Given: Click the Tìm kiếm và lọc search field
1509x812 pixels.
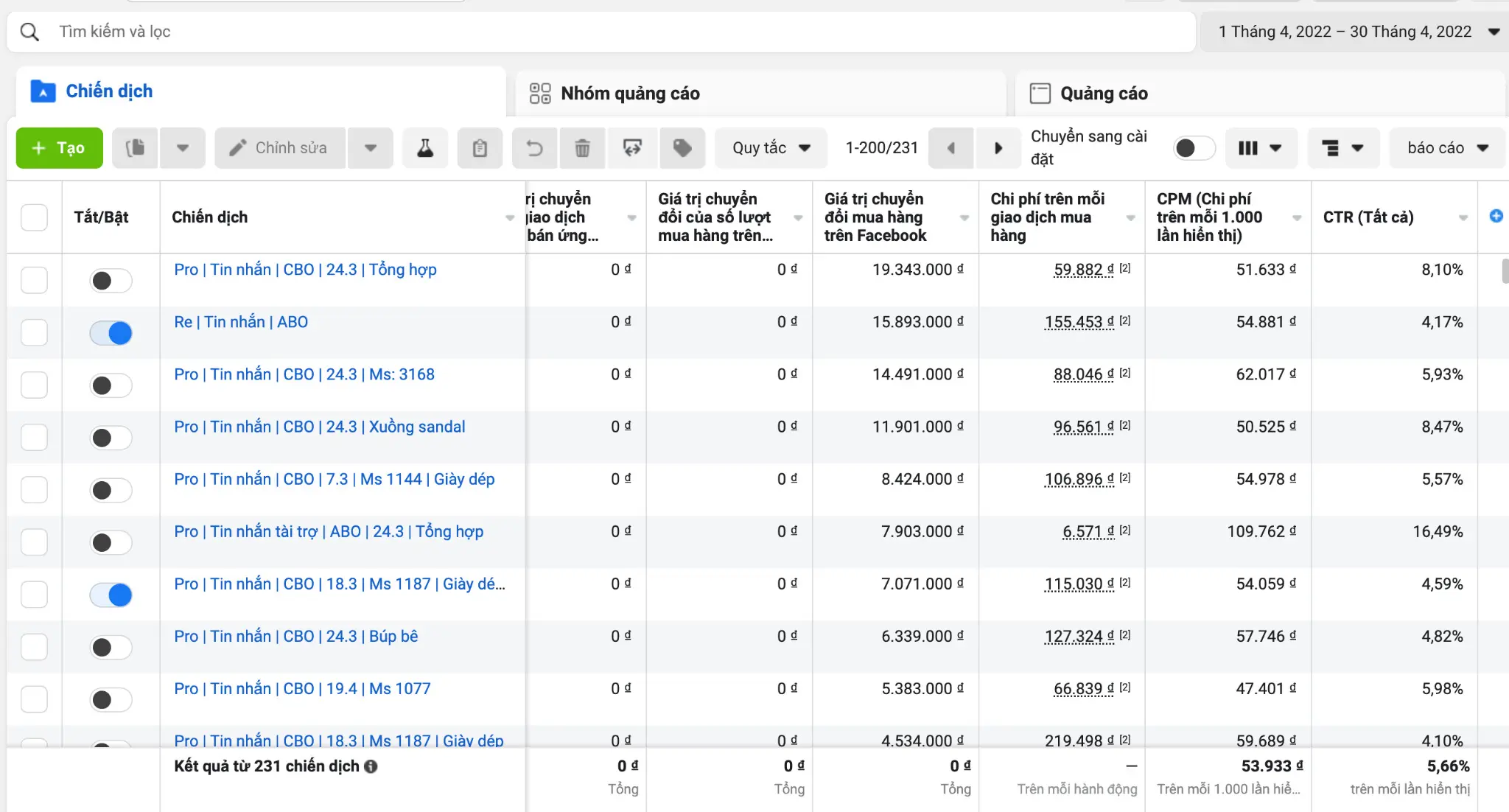Looking at the screenshot, I should [x=601, y=32].
